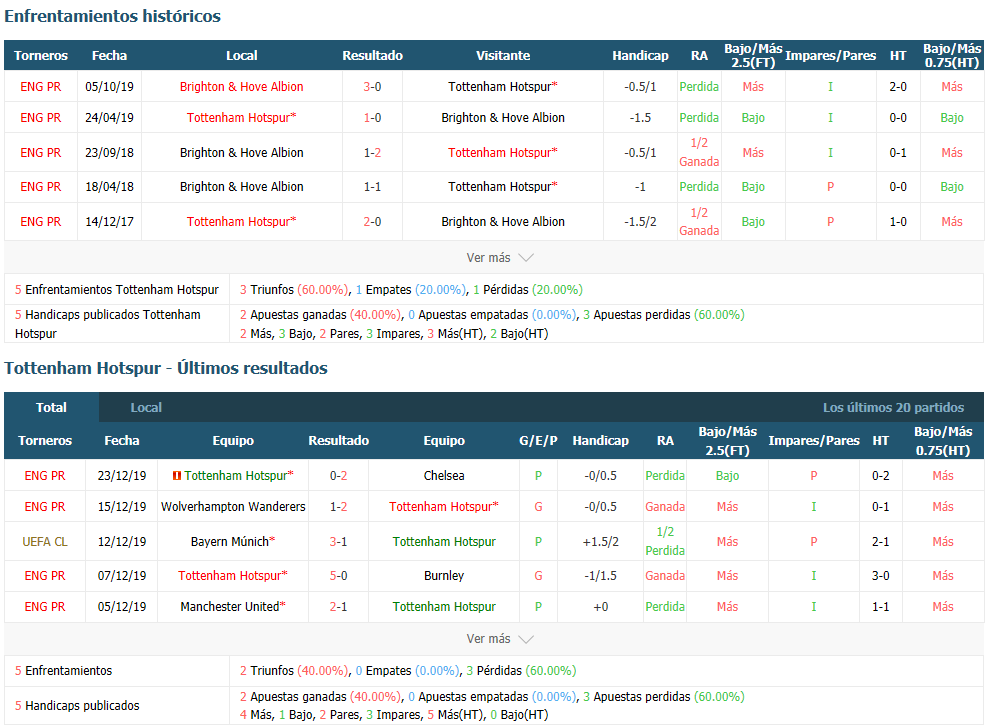
Task: Click the Visitante column header
Action: point(503,56)
